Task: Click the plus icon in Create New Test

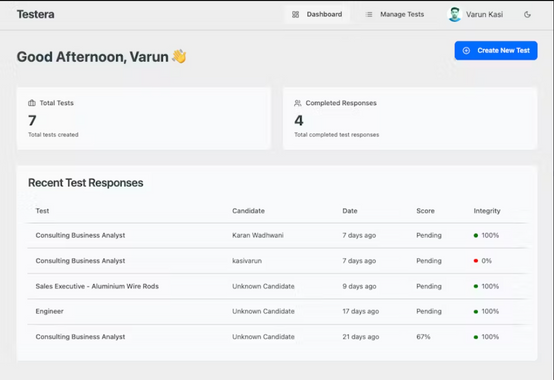Action: pyautogui.click(x=466, y=51)
